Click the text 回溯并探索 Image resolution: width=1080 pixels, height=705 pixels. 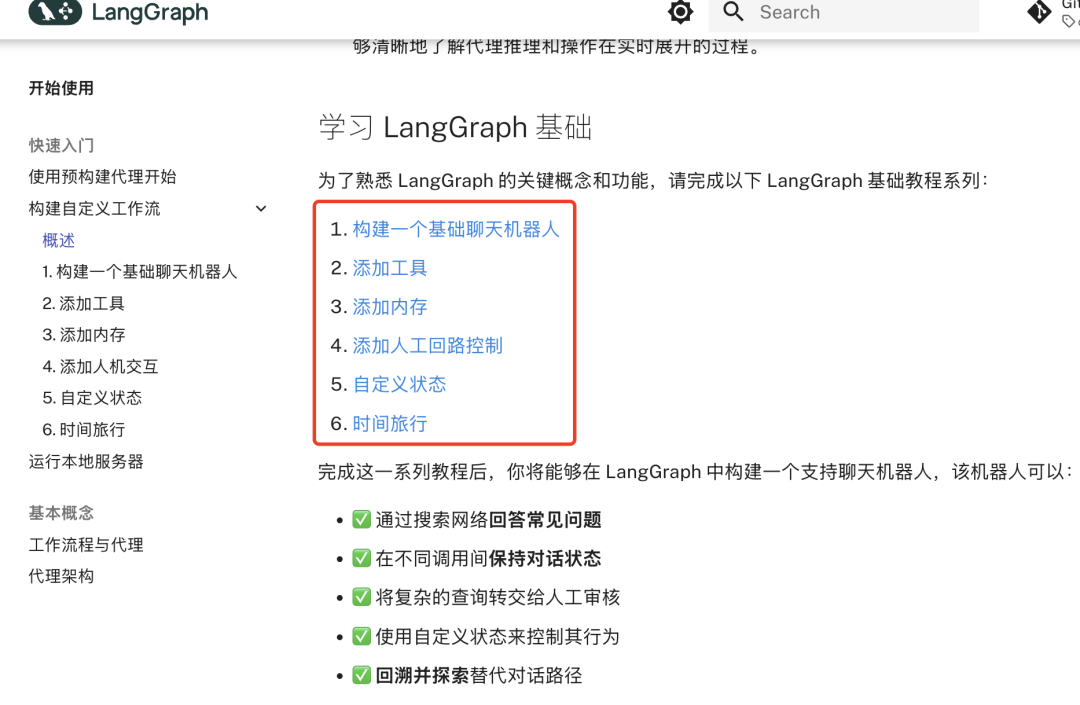pos(422,675)
